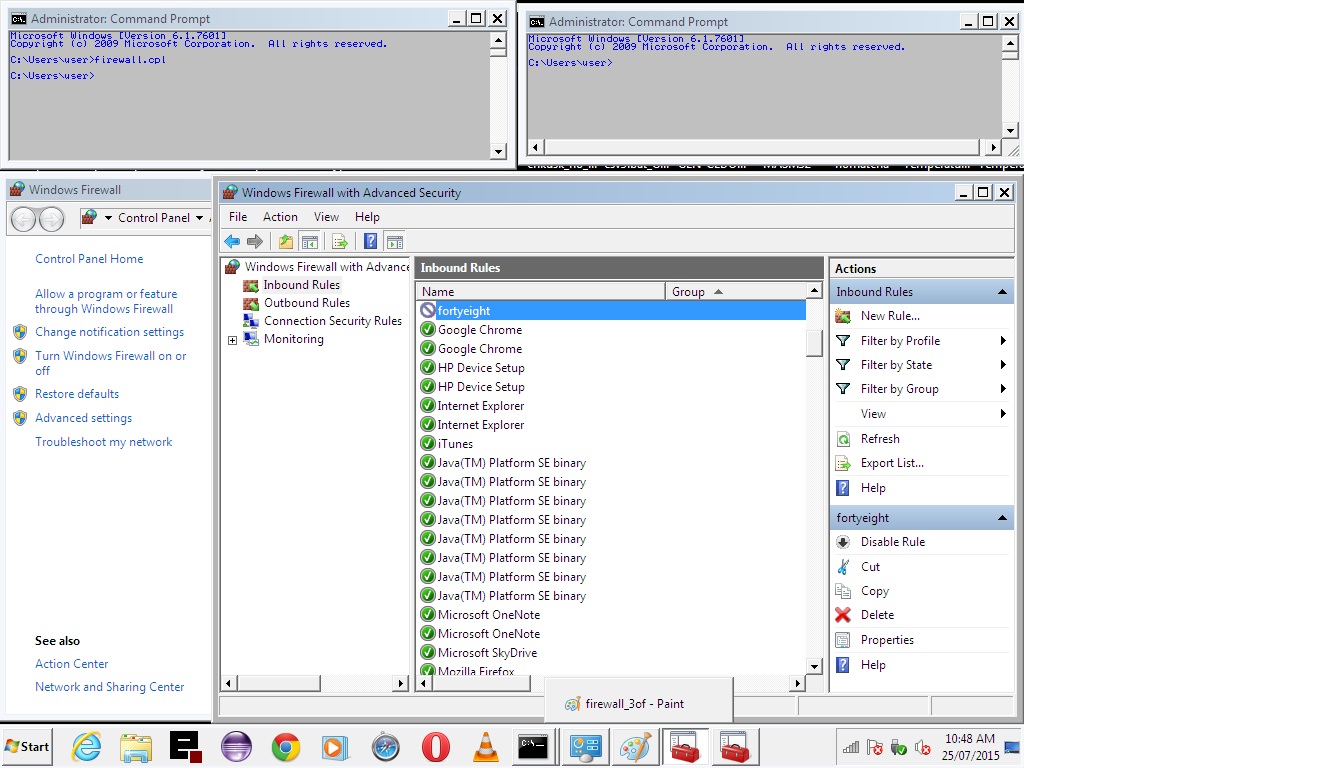The image size is (1342, 768).
Task: Open Help via blue question mark toolbar icon
Action: coord(371,241)
